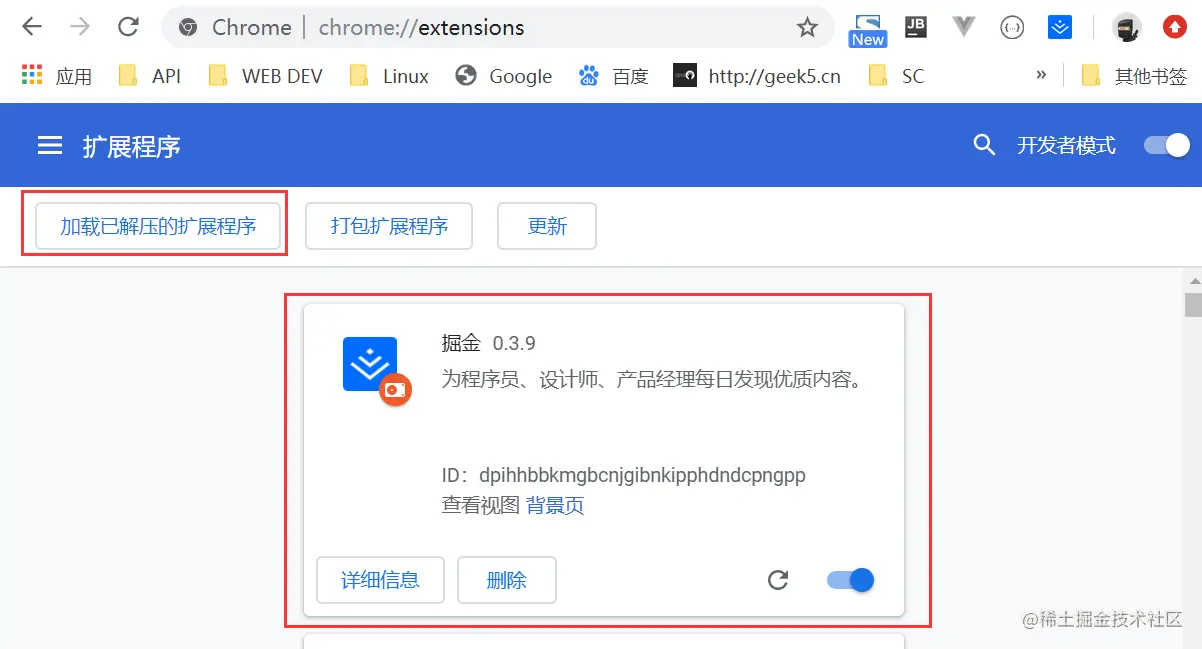Click the Chrome icon in the address bar
The width and height of the screenshot is (1202, 649).
pos(188,27)
